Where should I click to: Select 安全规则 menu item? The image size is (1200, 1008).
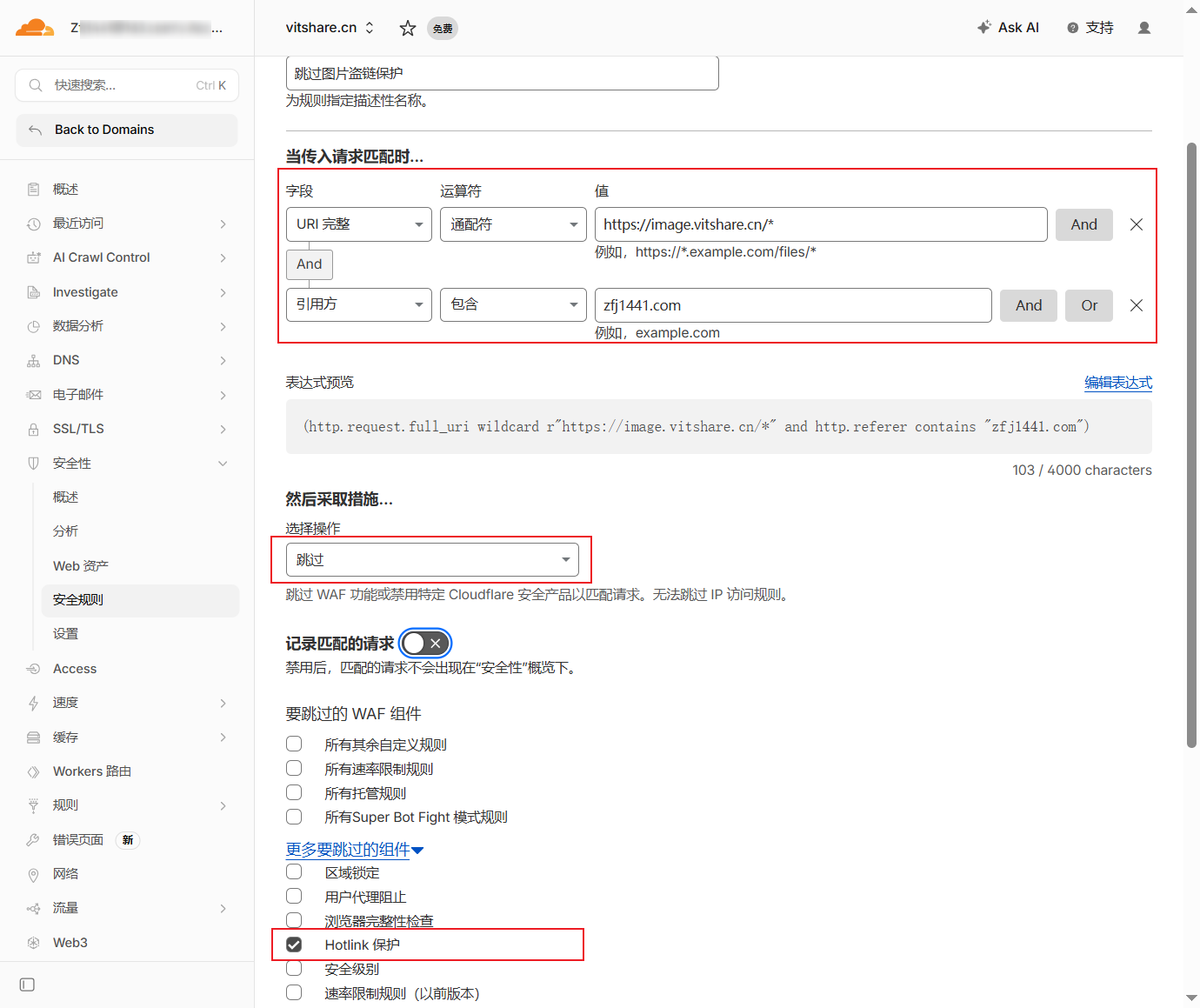click(x=140, y=600)
